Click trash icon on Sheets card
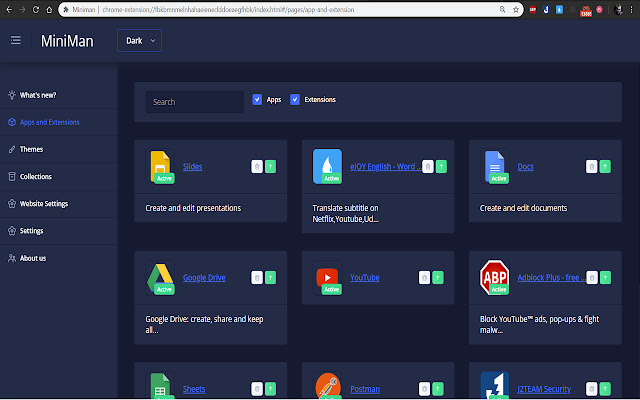The height and width of the screenshot is (400, 640). coord(257,389)
